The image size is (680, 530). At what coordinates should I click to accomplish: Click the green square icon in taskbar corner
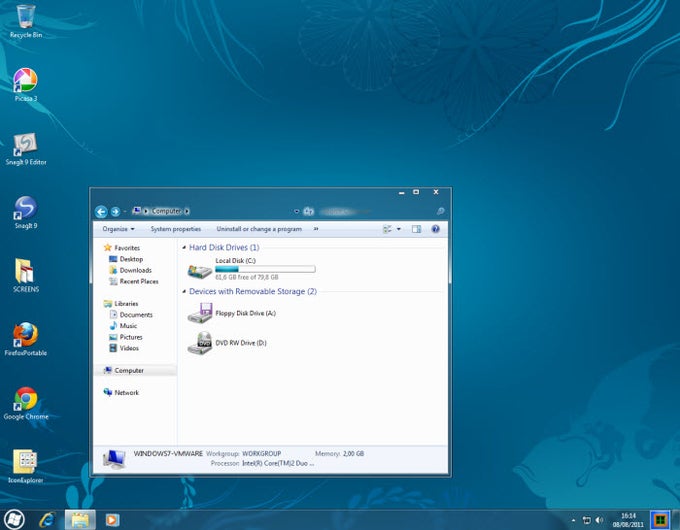tap(660, 520)
